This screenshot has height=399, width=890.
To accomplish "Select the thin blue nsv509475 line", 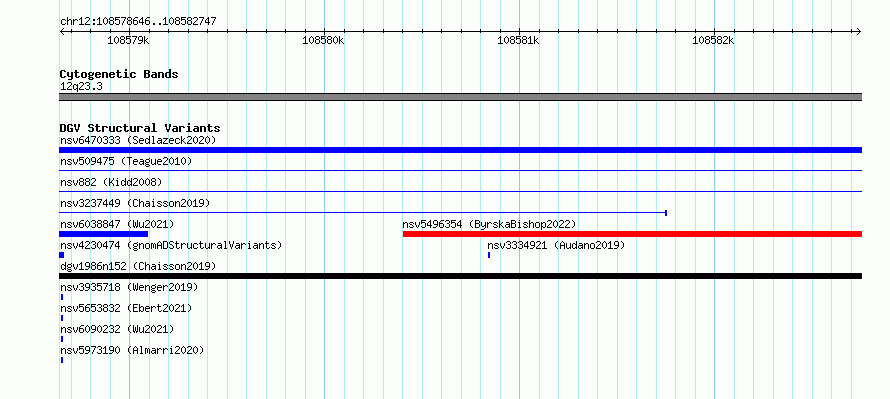I will (460, 170).
